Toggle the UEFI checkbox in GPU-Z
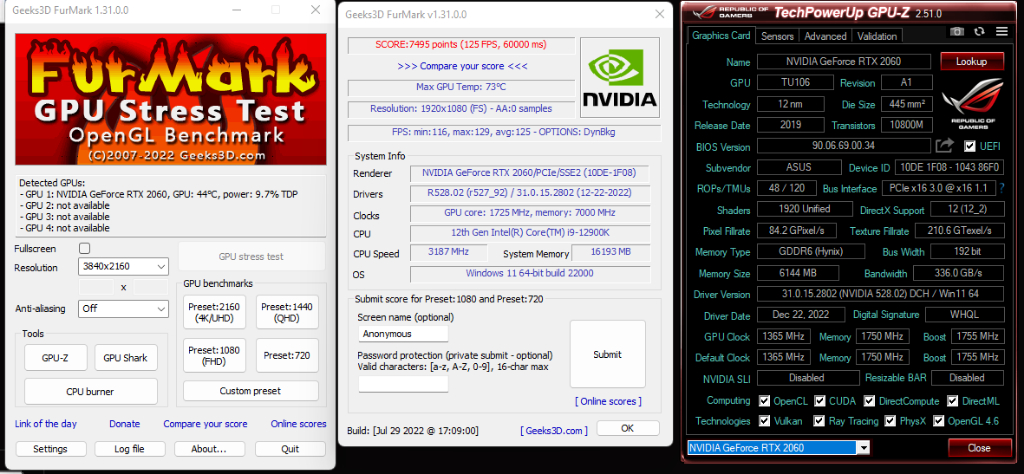The width and height of the screenshot is (1024, 474). click(x=970, y=146)
